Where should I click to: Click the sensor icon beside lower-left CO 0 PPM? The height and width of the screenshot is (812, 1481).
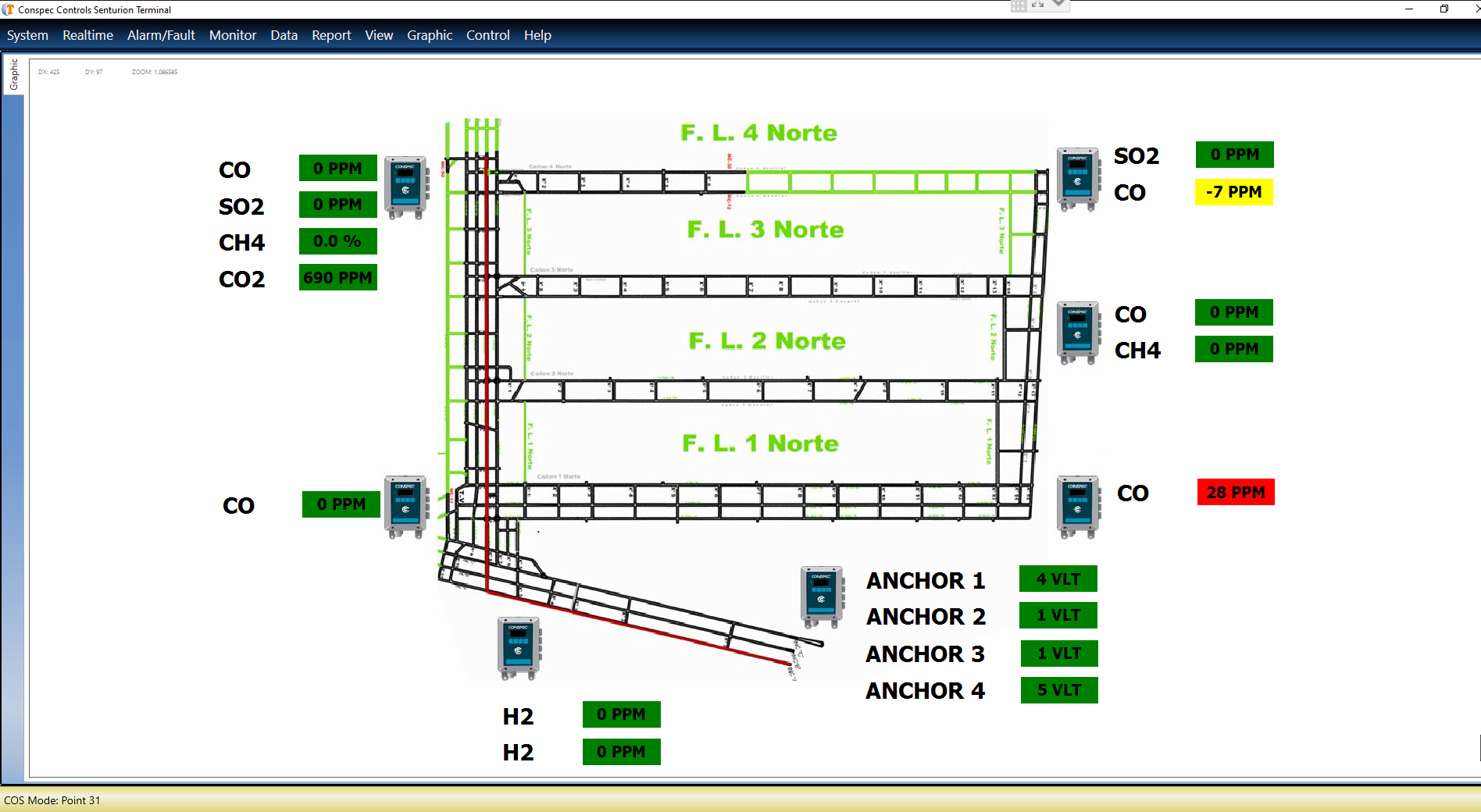pos(405,507)
